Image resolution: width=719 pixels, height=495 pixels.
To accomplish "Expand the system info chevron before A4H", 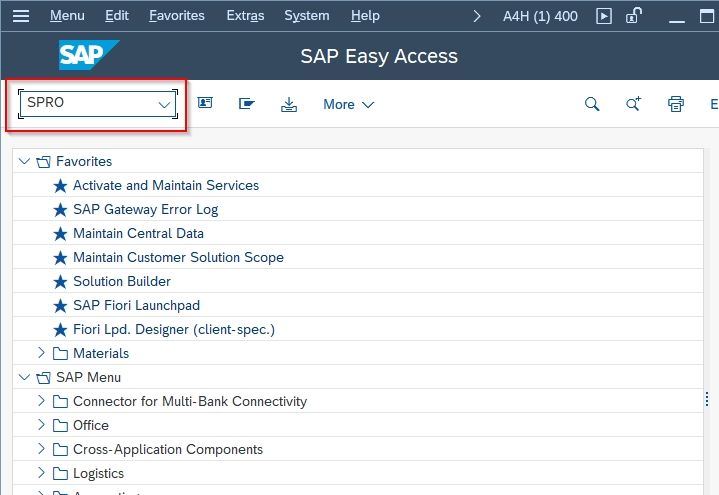I will coord(477,17).
